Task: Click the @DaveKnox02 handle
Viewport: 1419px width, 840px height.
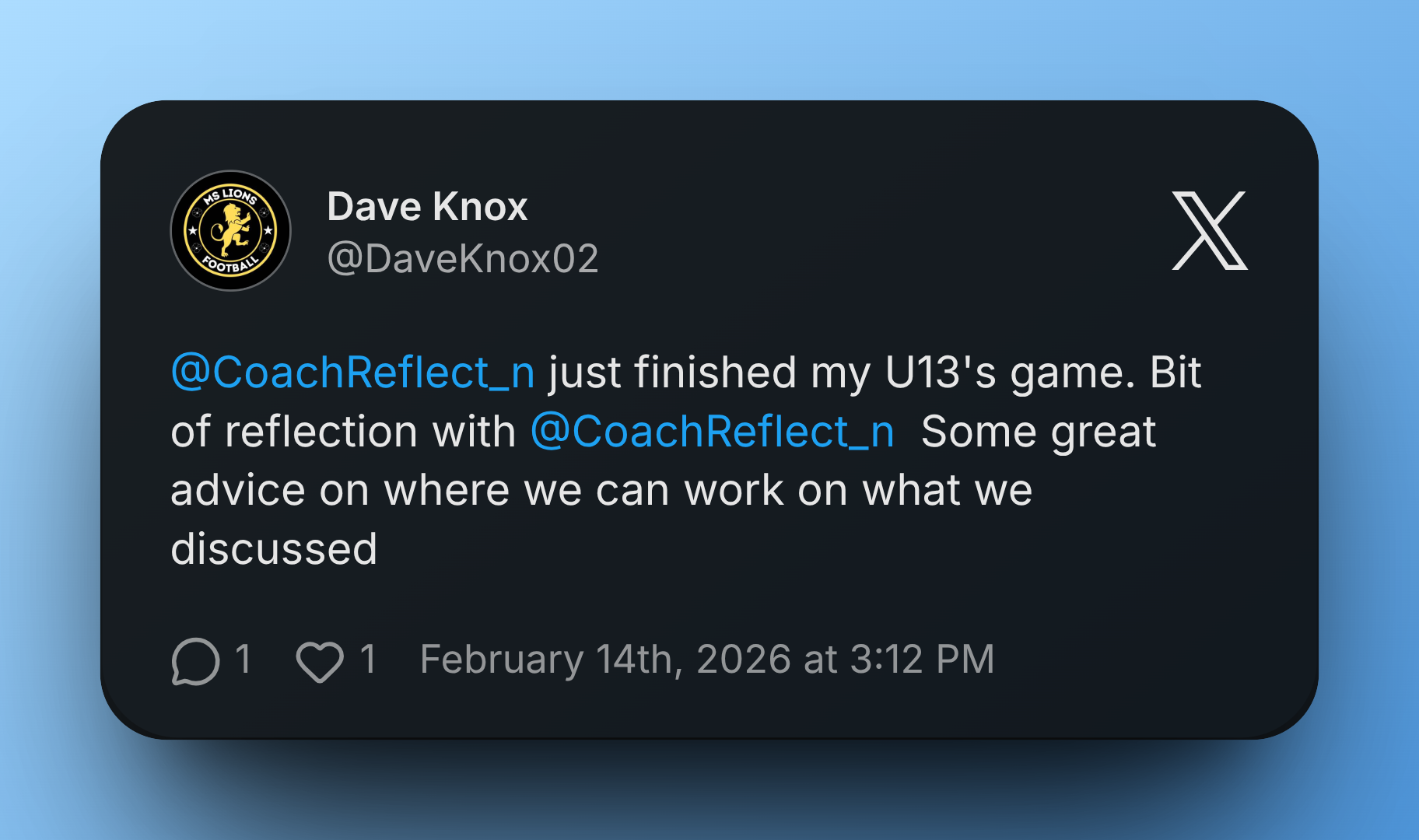Action: (463, 258)
